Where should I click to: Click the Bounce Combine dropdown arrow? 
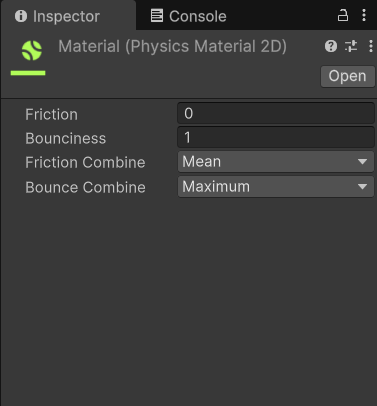(x=362, y=187)
